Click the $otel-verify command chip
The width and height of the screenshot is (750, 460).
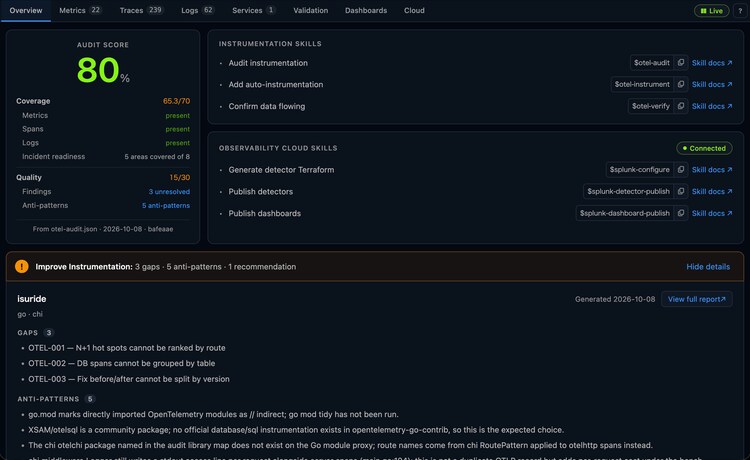[x=651, y=106]
